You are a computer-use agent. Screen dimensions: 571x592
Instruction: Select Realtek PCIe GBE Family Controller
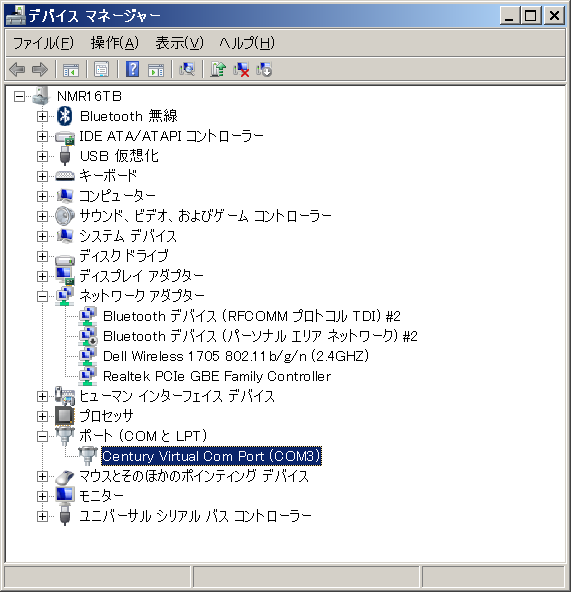point(217,376)
